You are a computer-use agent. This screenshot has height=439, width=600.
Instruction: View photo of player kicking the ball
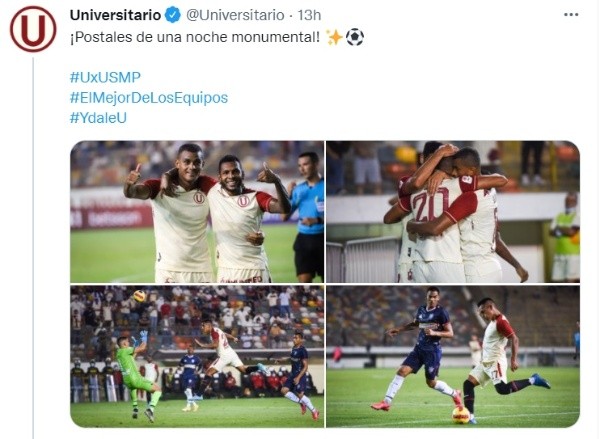(x=453, y=356)
